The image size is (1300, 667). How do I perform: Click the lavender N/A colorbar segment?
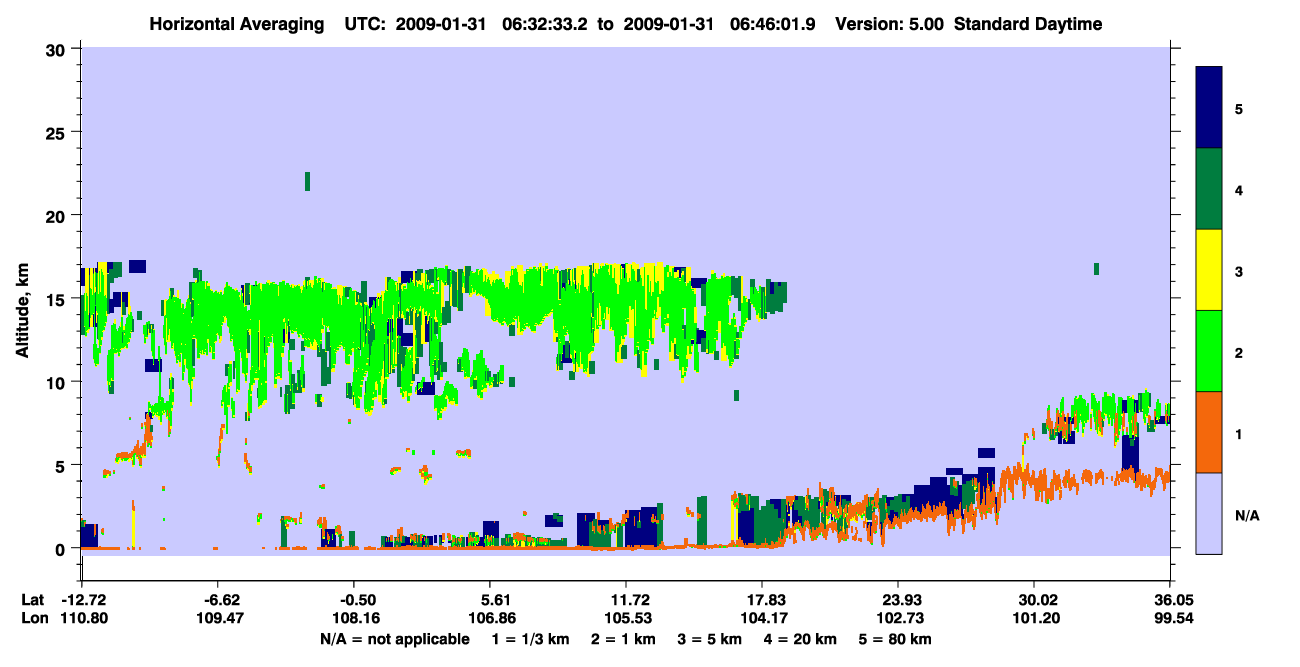tap(1209, 513)
